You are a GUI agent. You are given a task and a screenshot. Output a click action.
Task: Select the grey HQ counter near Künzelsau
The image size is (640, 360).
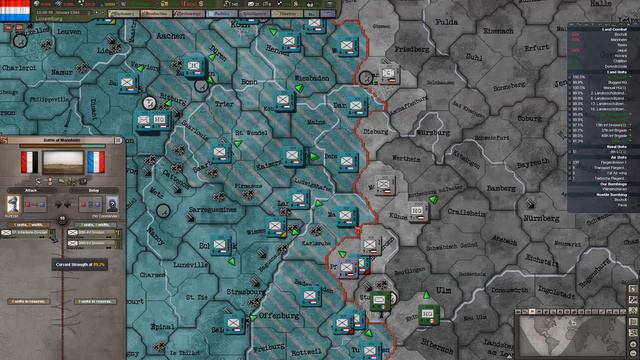click(418, 212)
